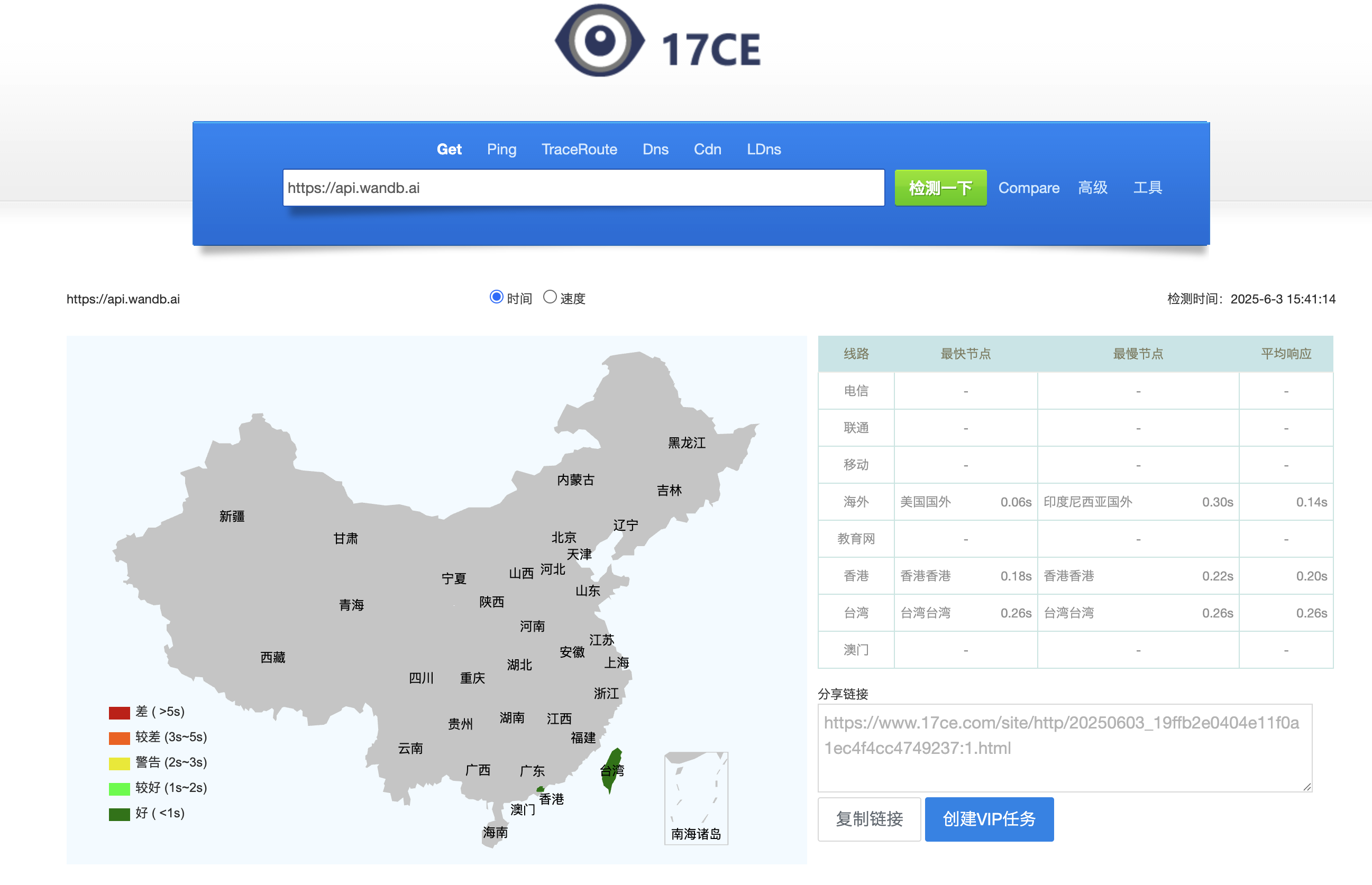Click the 复制链接 button
Viewport: 1372px width, 885px height.
click(x=869, y=819)
